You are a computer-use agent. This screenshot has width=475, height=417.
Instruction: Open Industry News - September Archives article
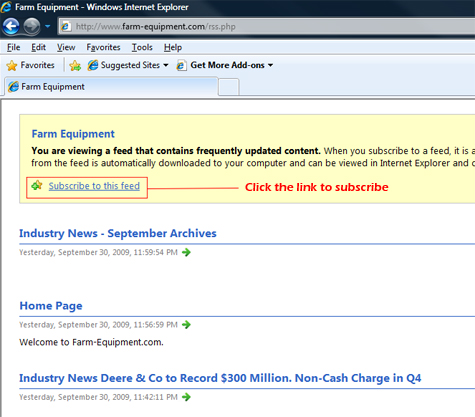click(118, 233)
